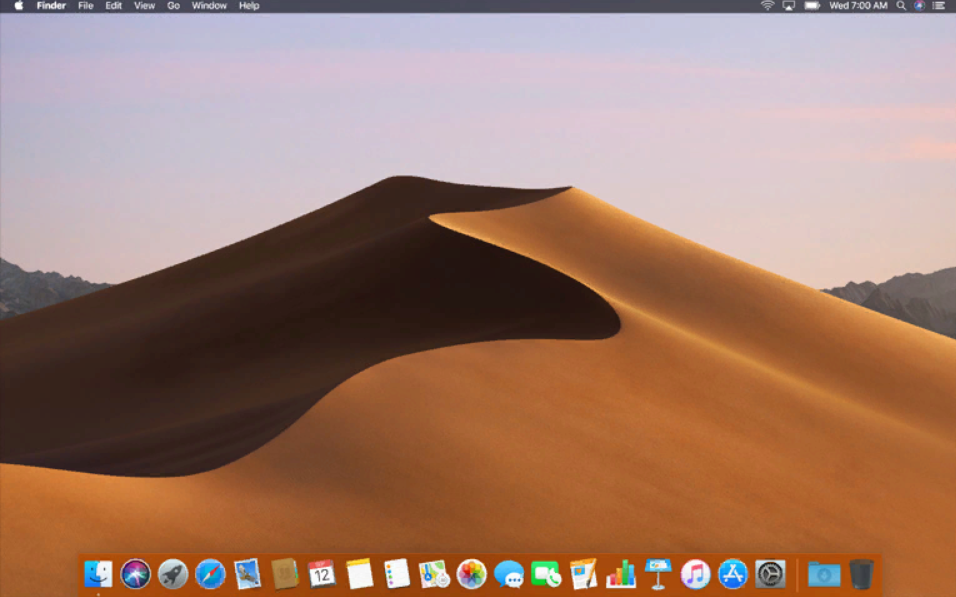Viewport: 956px width, 597px height.
Task: Open Messages speech bubble icon
Action: (508, 574)
